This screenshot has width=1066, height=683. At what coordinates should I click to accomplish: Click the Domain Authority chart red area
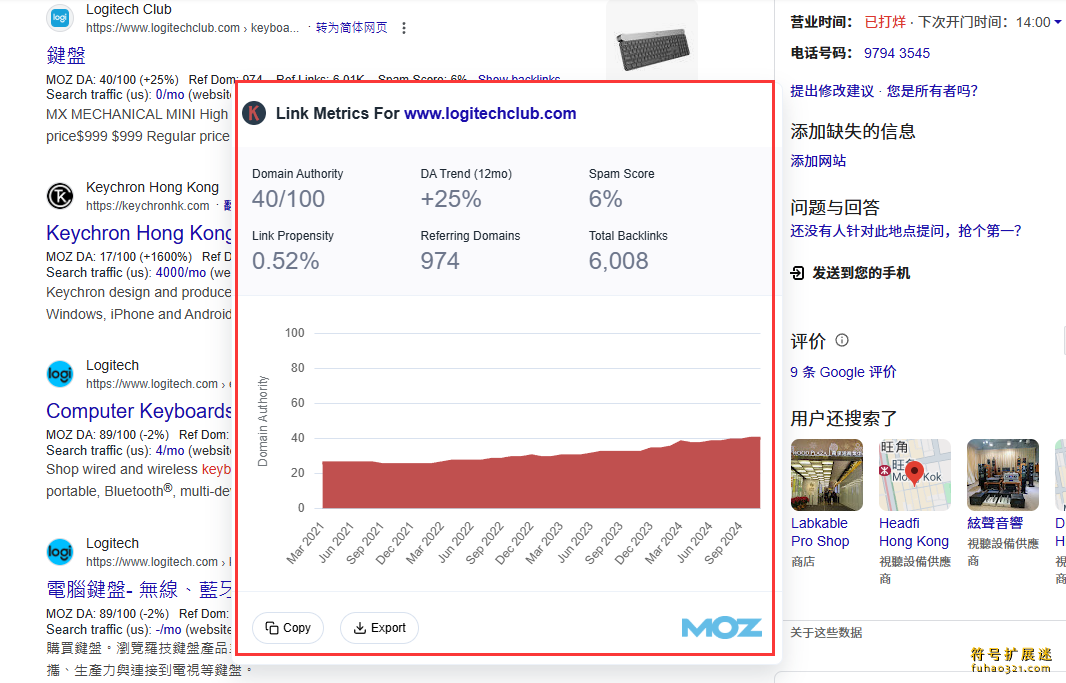541,479
